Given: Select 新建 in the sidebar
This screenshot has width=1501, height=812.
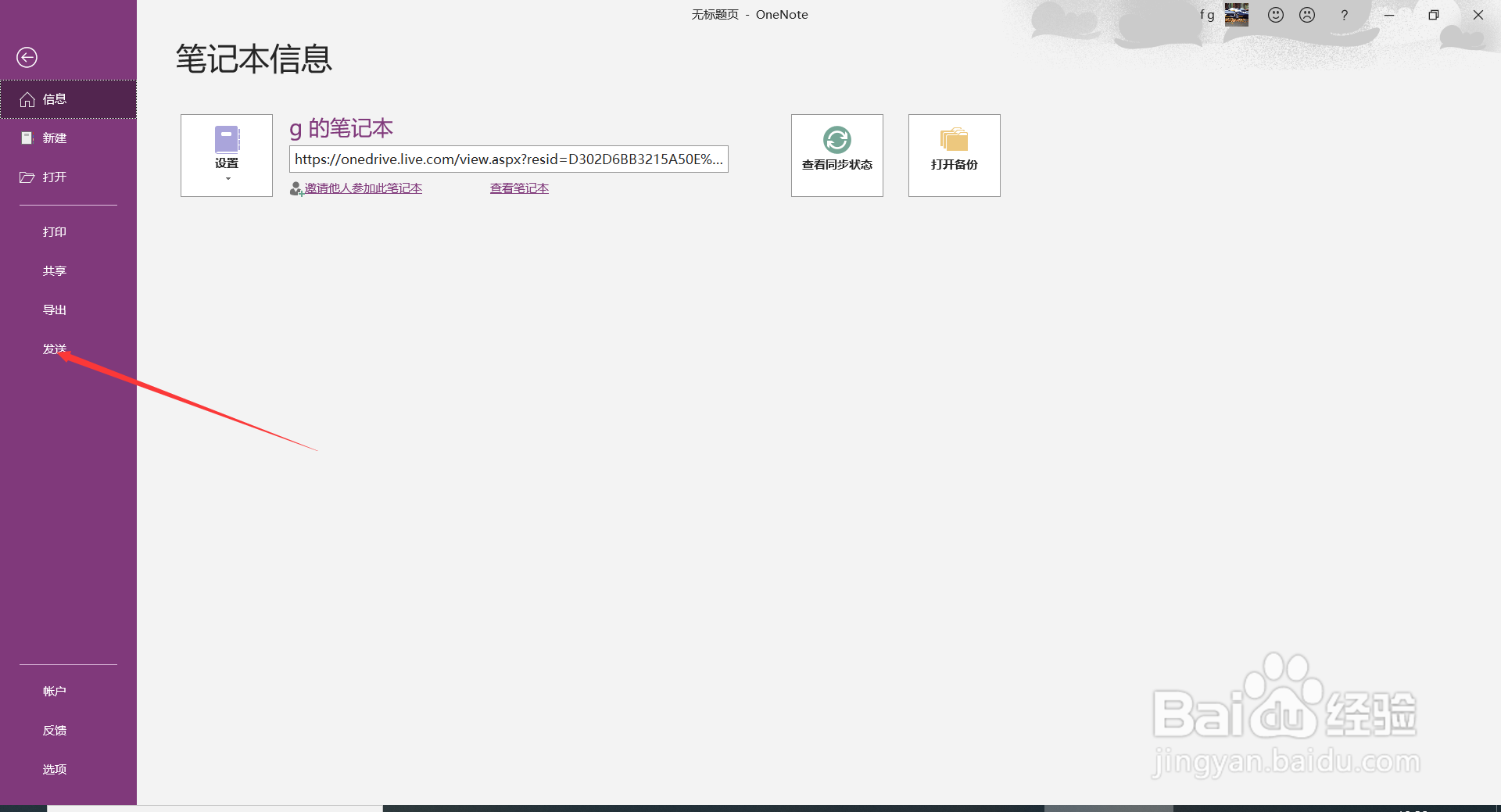Looking at the screenshot, I should (x=68, y=138).
